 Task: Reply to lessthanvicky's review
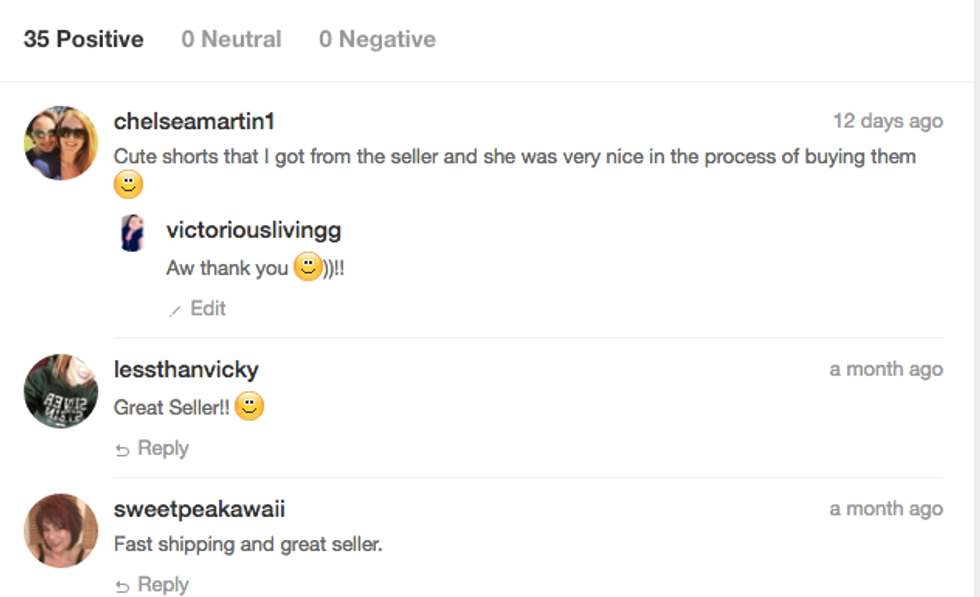click(x=163, y=449)
